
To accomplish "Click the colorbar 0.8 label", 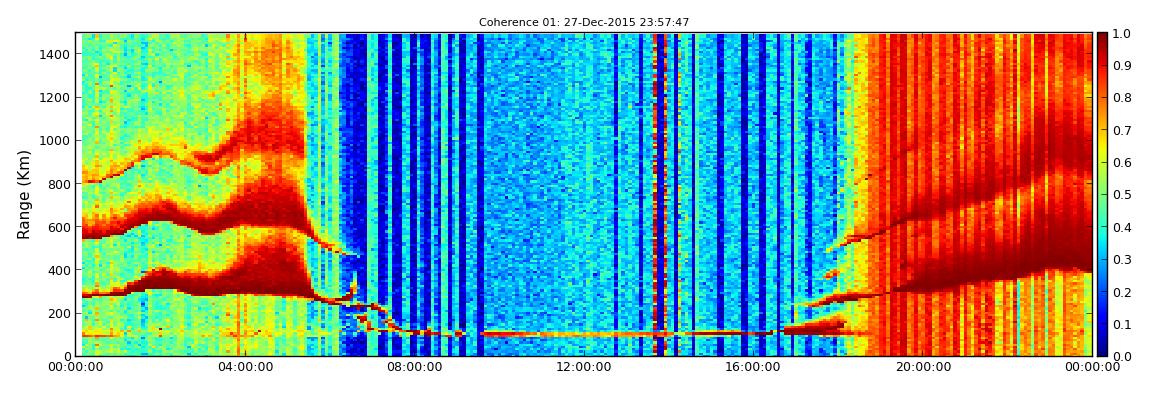I will click(1122, 98).
